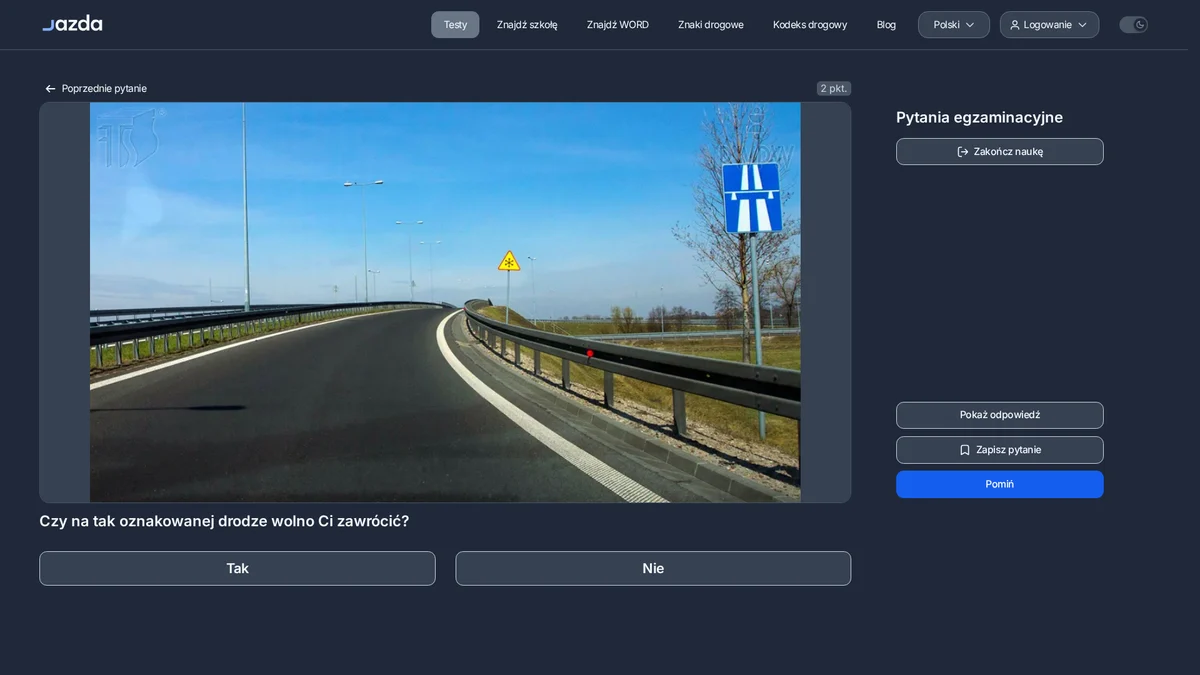Click the question text about zawrócić
Viewport: 1200px width, 675px height.
[224, 521]
